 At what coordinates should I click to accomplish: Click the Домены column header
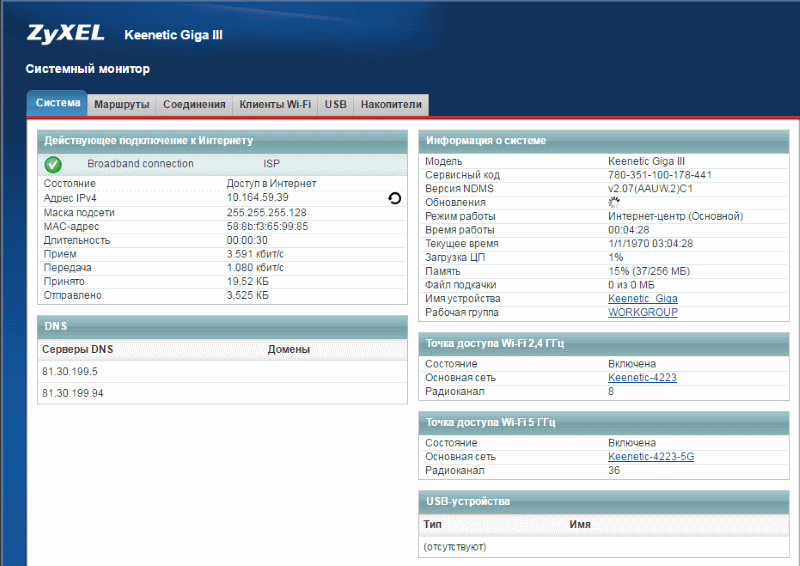coord(289,350)
